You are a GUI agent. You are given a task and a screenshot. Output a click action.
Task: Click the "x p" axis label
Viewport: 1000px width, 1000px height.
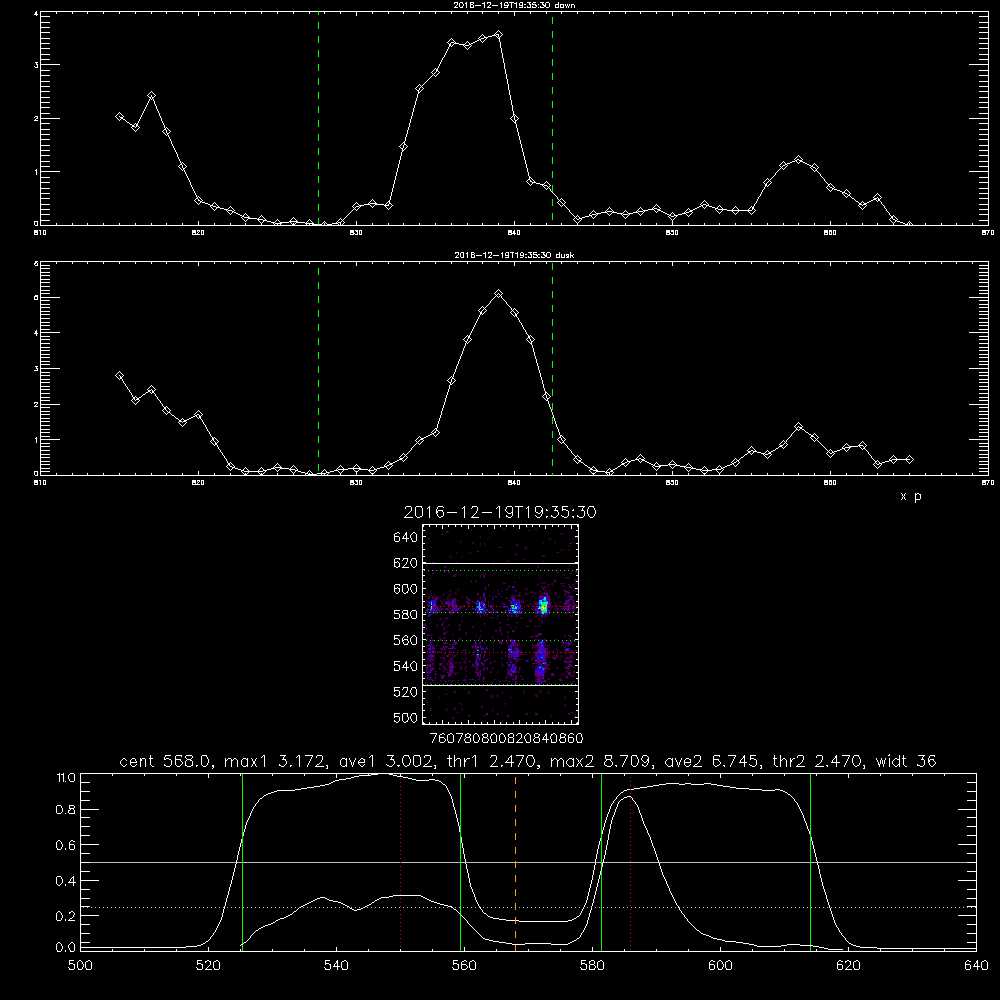(911, 496)
